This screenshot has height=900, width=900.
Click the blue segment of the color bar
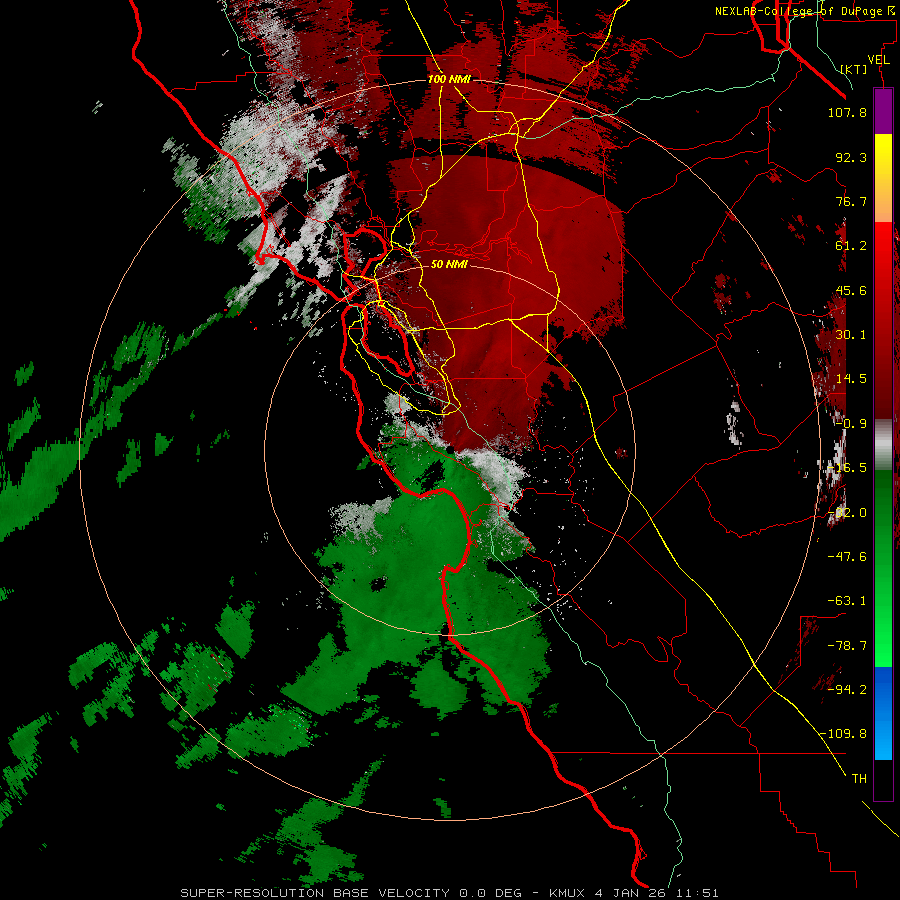point(883,713)
